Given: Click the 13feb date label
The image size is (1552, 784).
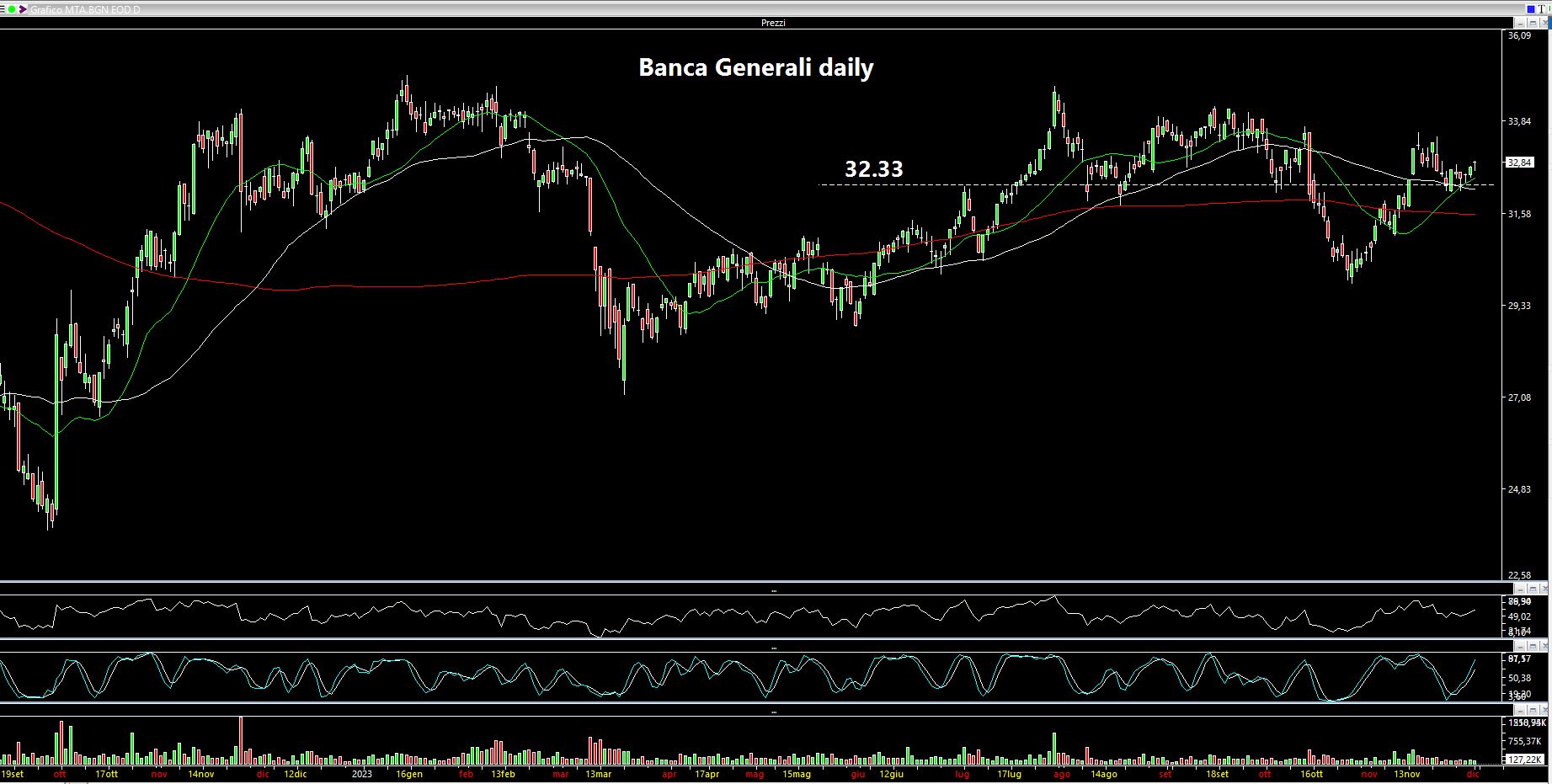Looking at the screenshot, I should point(503,774).
